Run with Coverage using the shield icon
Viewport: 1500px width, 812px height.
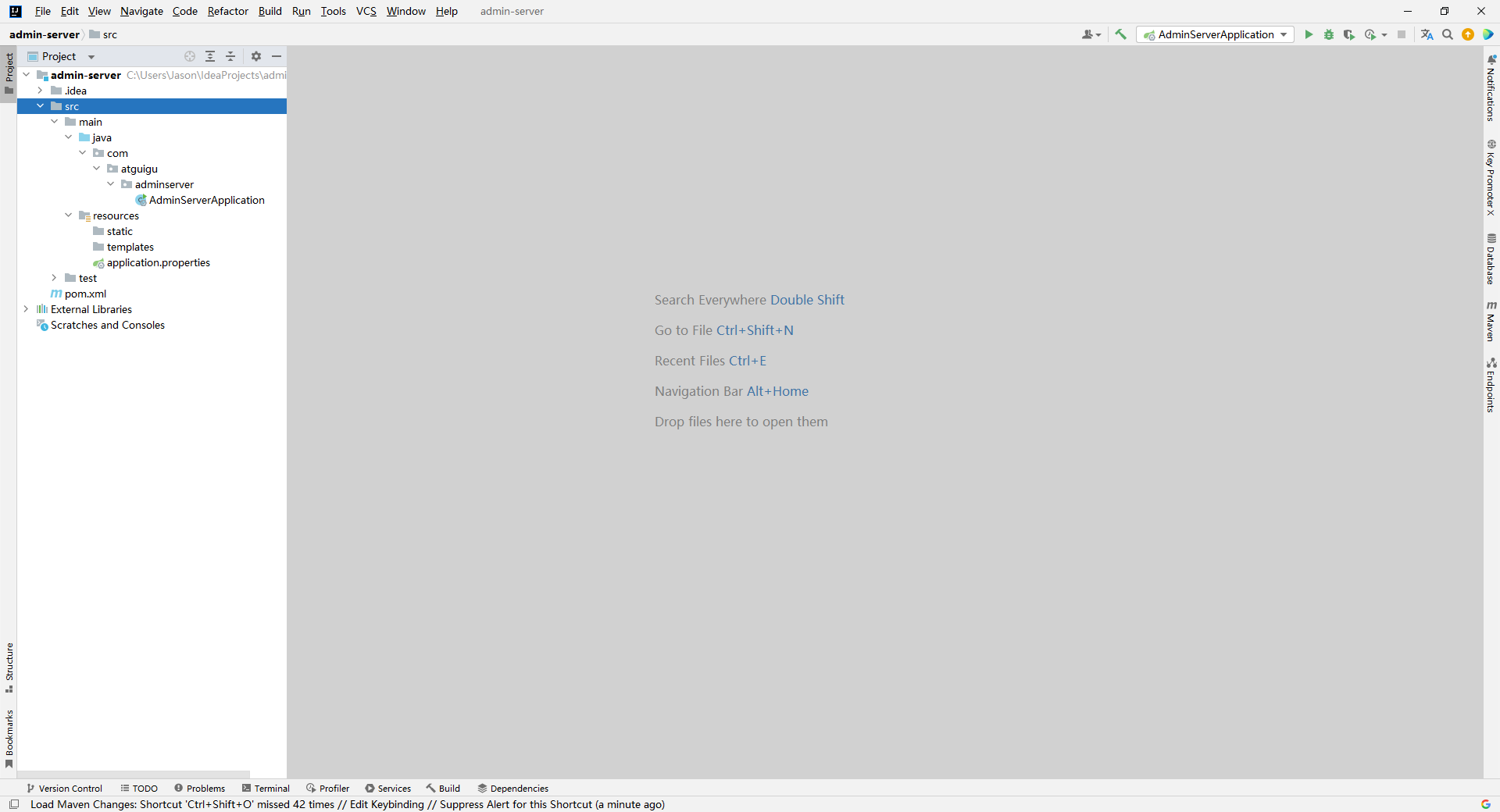[1349, 34]
